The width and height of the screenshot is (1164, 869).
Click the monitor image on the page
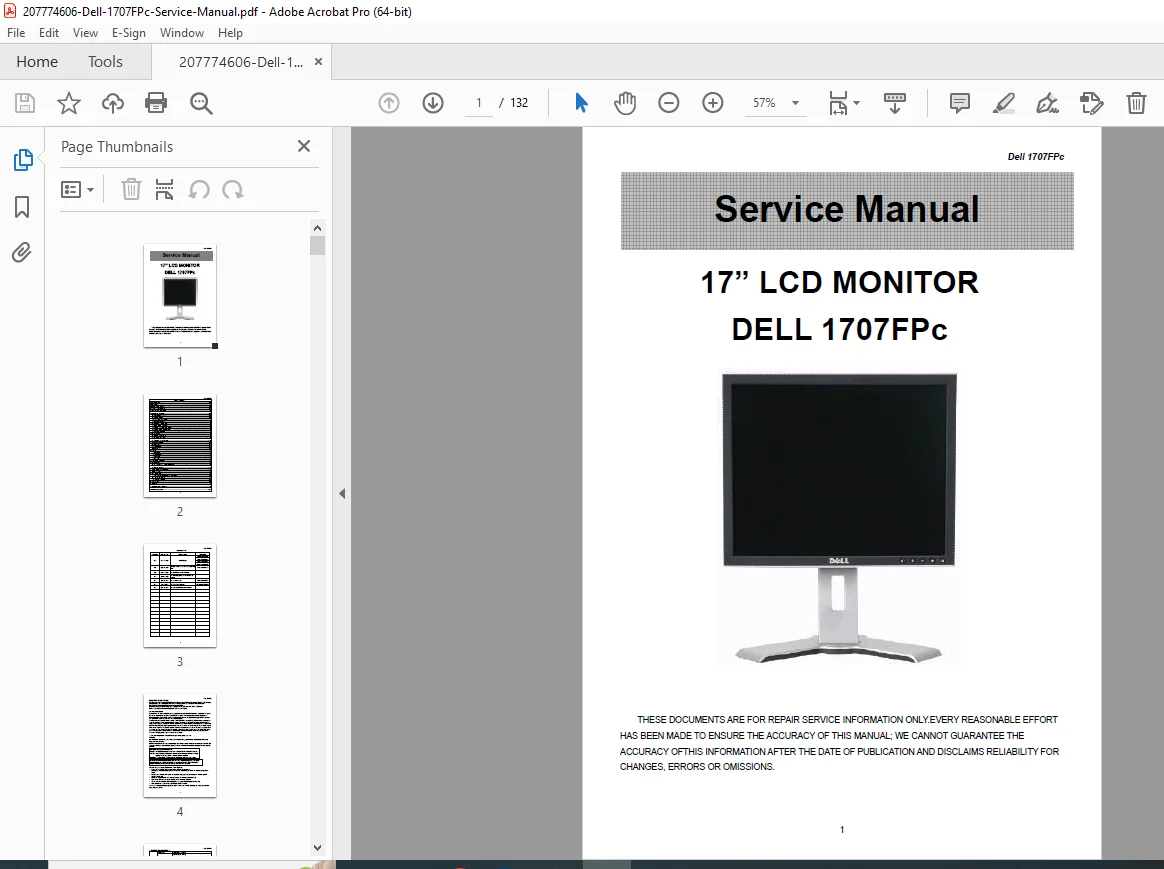pos(839,518)
